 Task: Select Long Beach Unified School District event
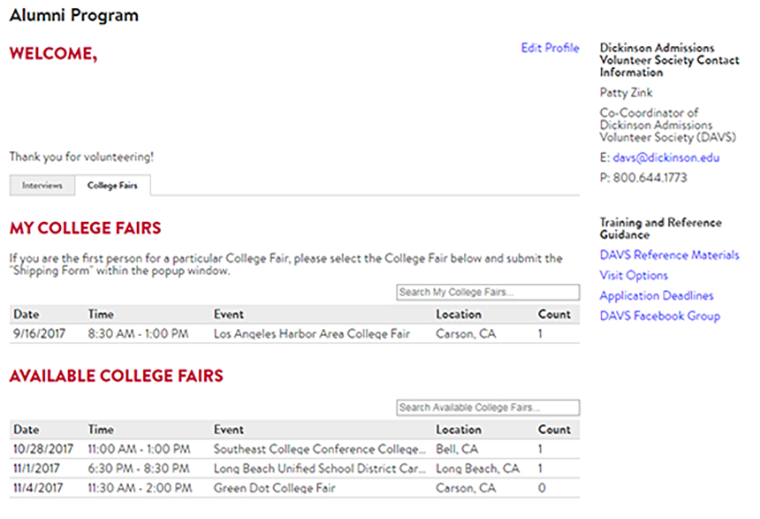click(319, 469)
